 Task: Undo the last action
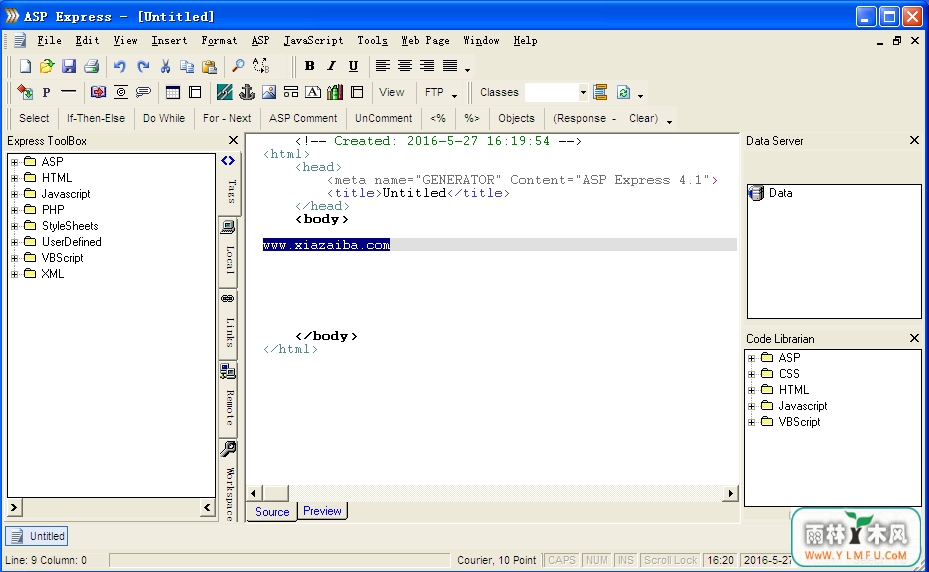point(120,66)
